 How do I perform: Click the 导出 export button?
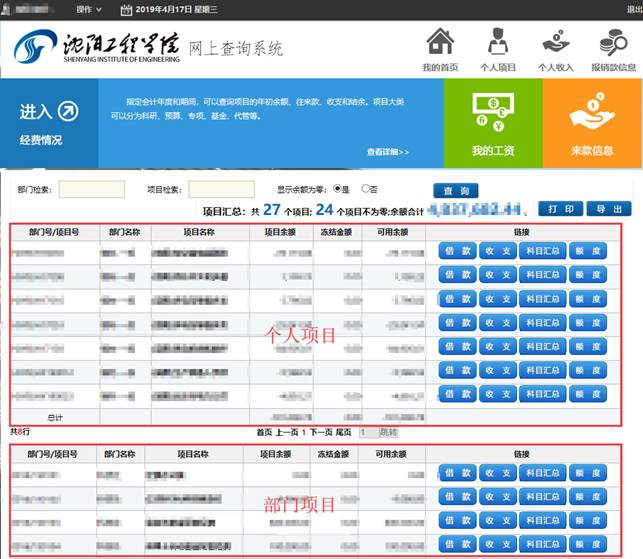(x=608, y=209)
